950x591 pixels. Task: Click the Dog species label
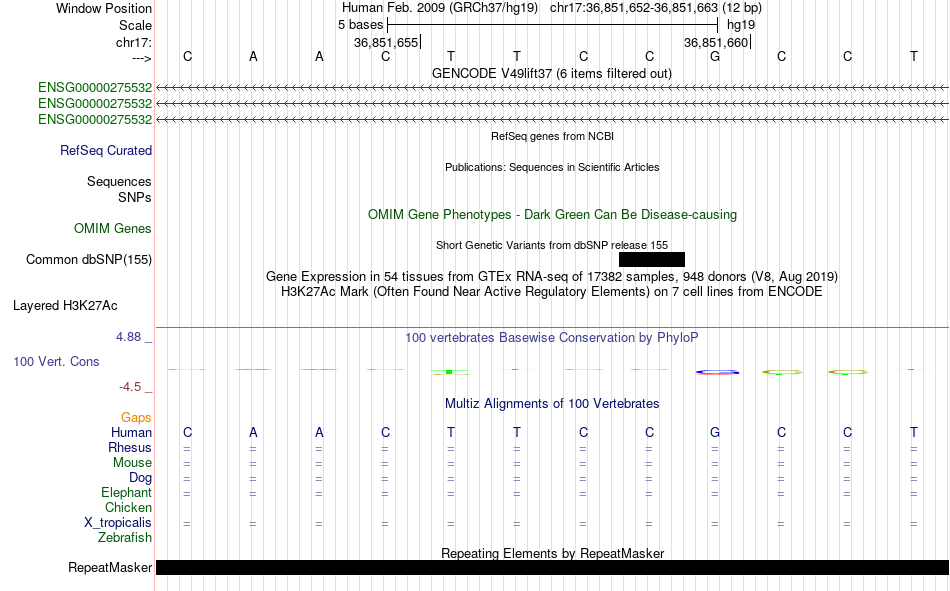(x=141, y=478)
